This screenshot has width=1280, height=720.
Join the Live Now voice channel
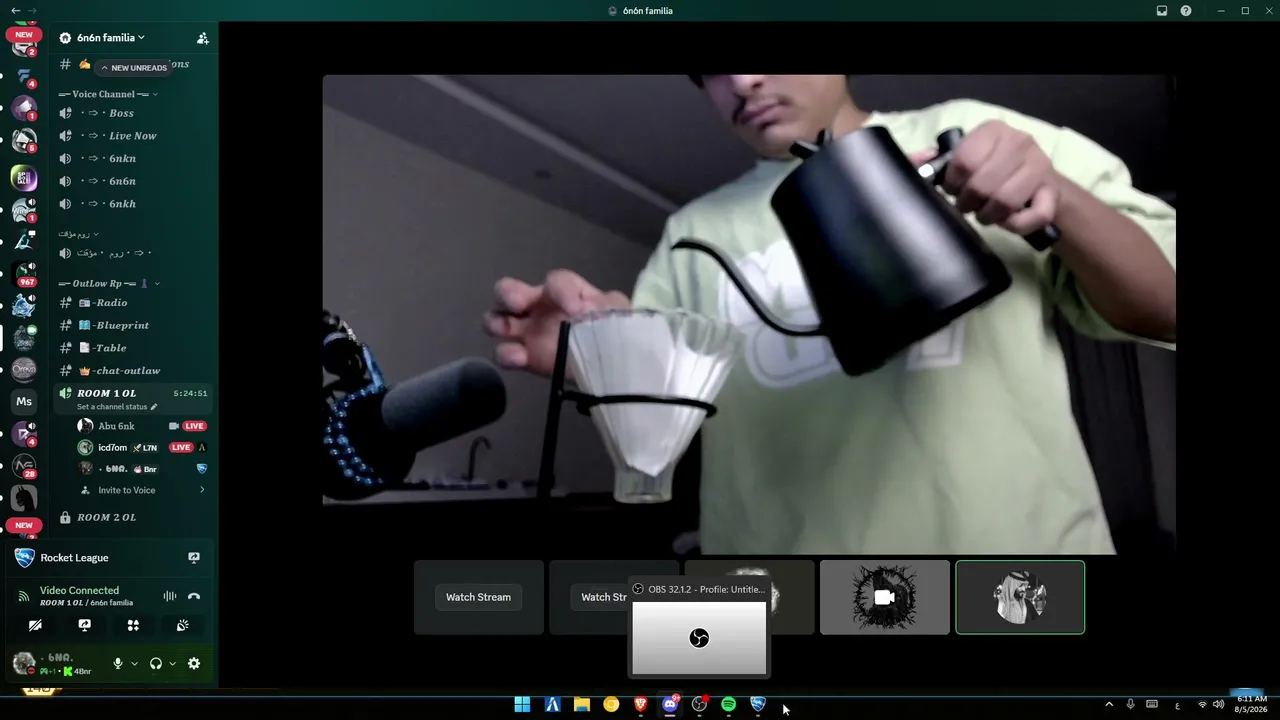point(135,136)
